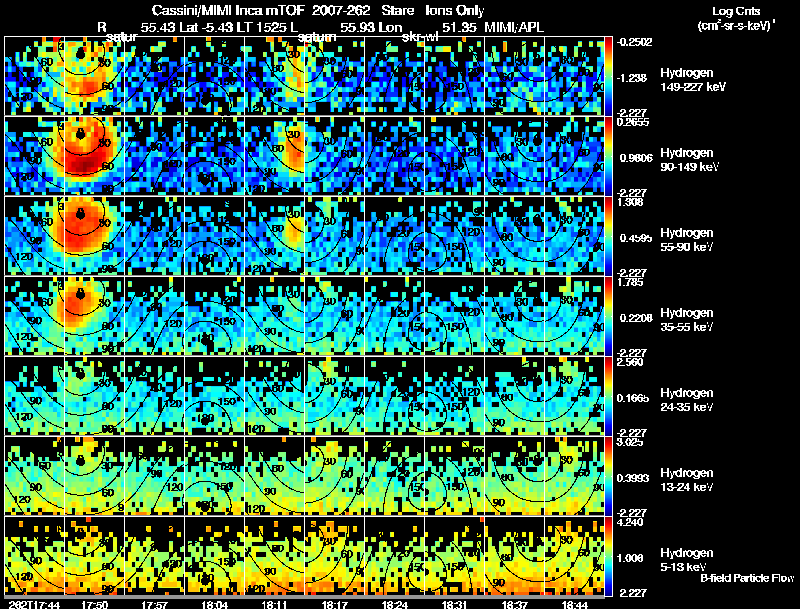
Task: Select the 17:44 panel in the 55-90 keV row
Action: [34, 236]
